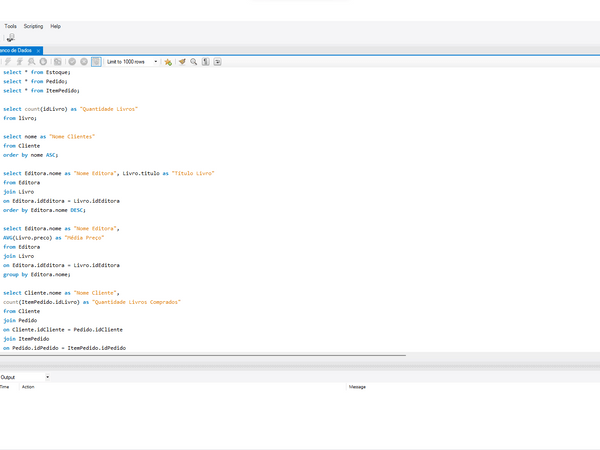Toggle invisible characters display

(205, 61)
